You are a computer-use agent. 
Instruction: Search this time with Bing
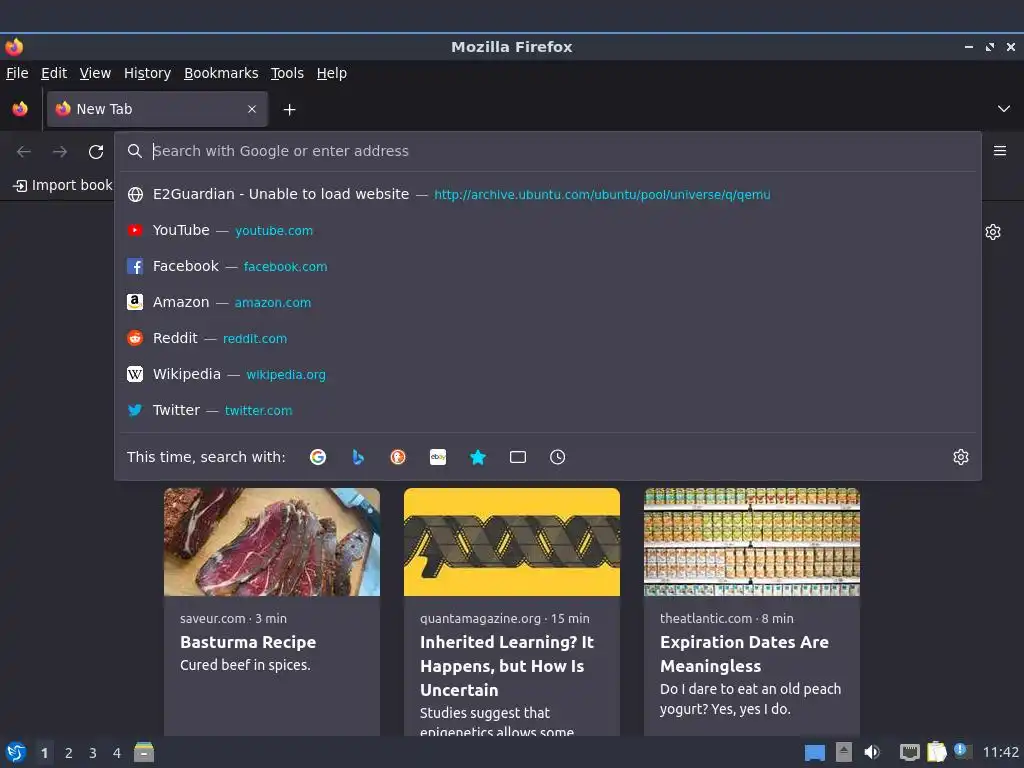tap(358, 457)
